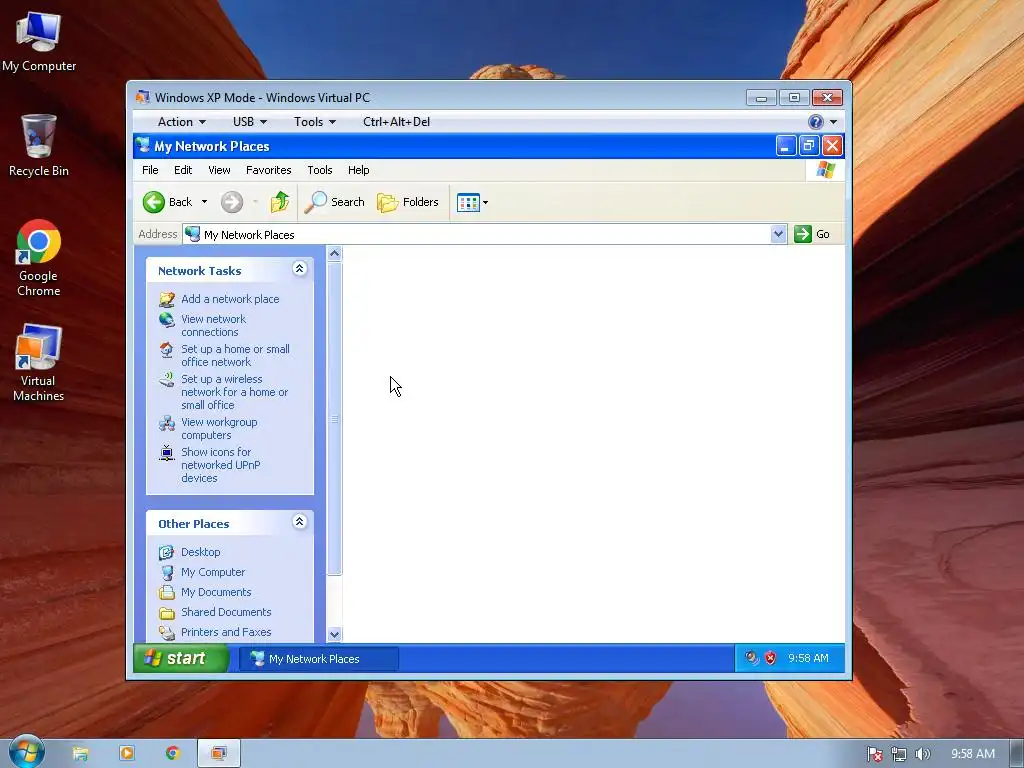Click Add a network place icon
This screenshot has height=768, width=1024.
click(167, 299)
